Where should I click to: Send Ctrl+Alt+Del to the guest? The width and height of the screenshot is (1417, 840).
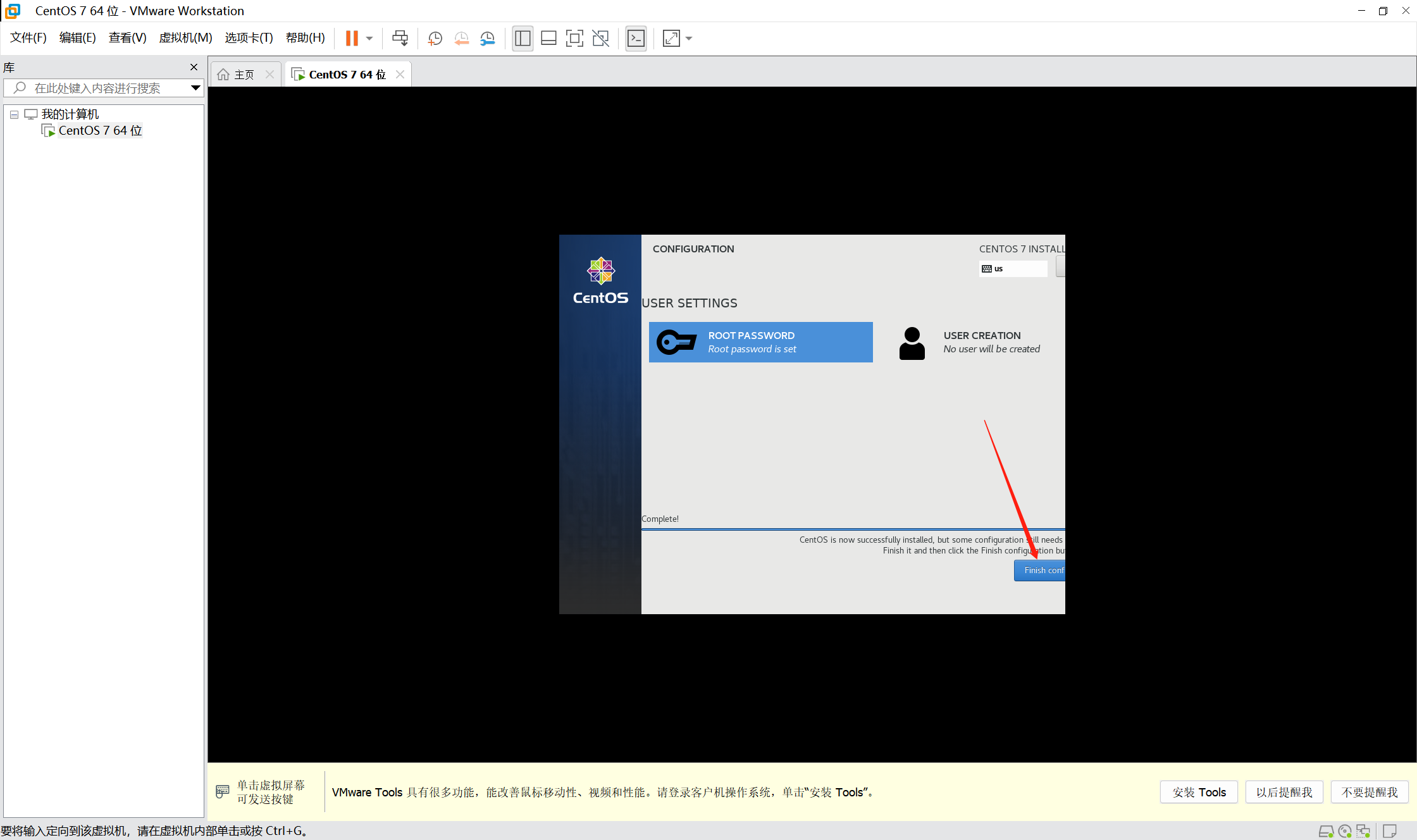click(400, 38)
